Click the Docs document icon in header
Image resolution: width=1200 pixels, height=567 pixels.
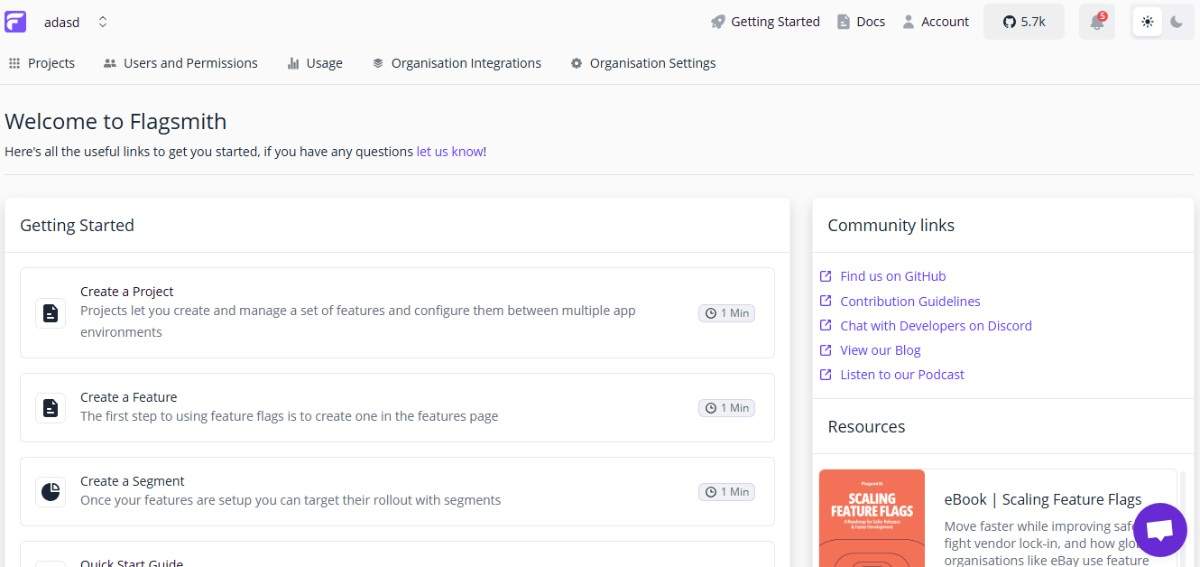click(843, 21)
